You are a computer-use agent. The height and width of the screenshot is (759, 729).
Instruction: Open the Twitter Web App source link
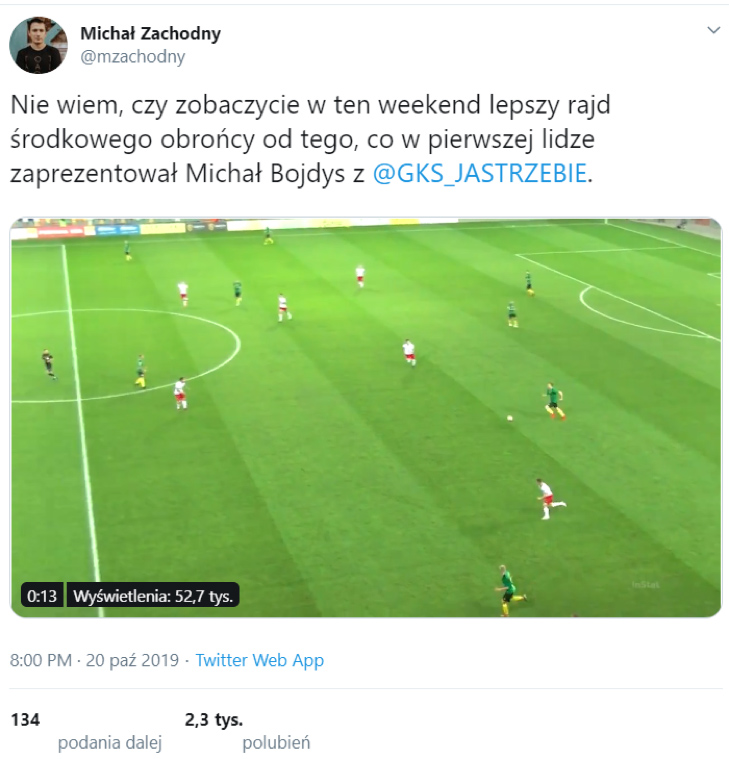pyautogui.click(x=259, y=660)
